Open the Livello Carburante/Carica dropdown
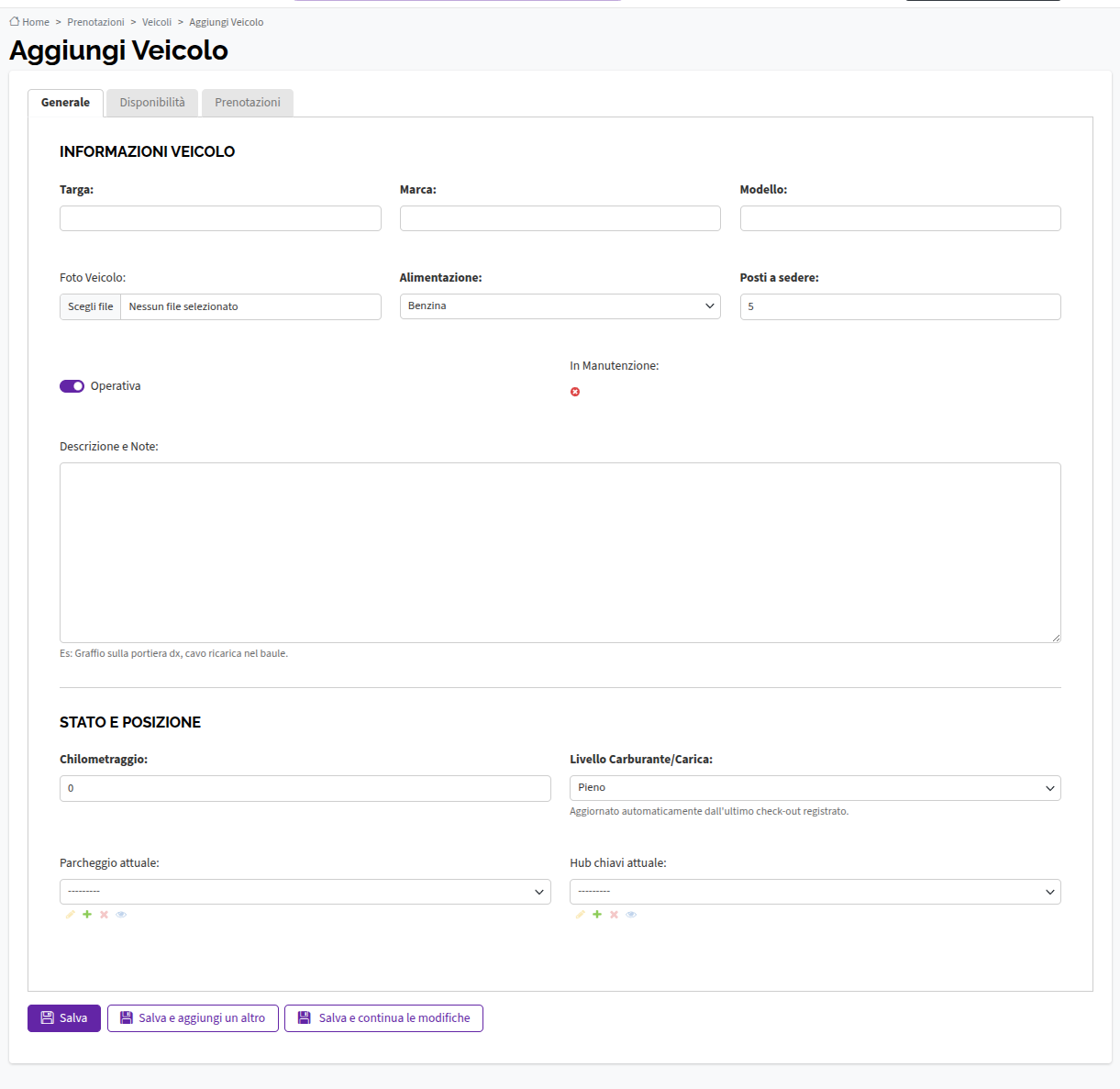 tap(815, 788)
